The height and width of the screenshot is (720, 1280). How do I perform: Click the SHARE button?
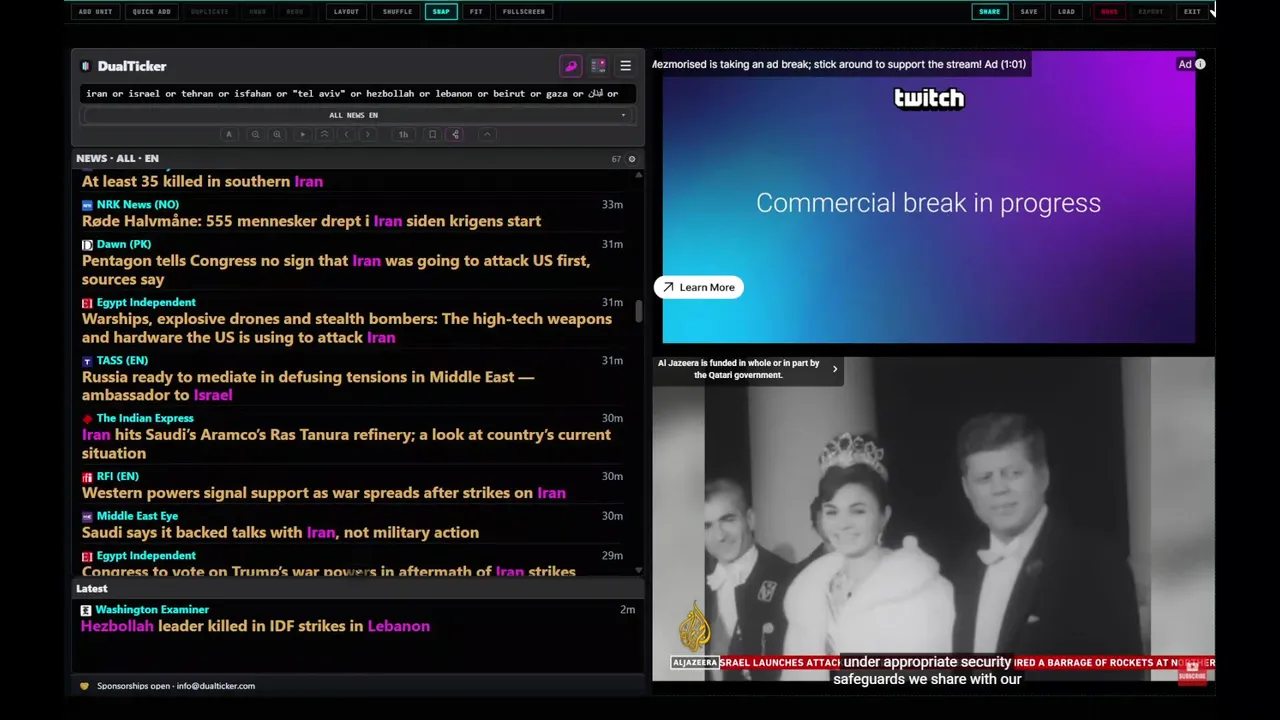click(x=989, y=12)
